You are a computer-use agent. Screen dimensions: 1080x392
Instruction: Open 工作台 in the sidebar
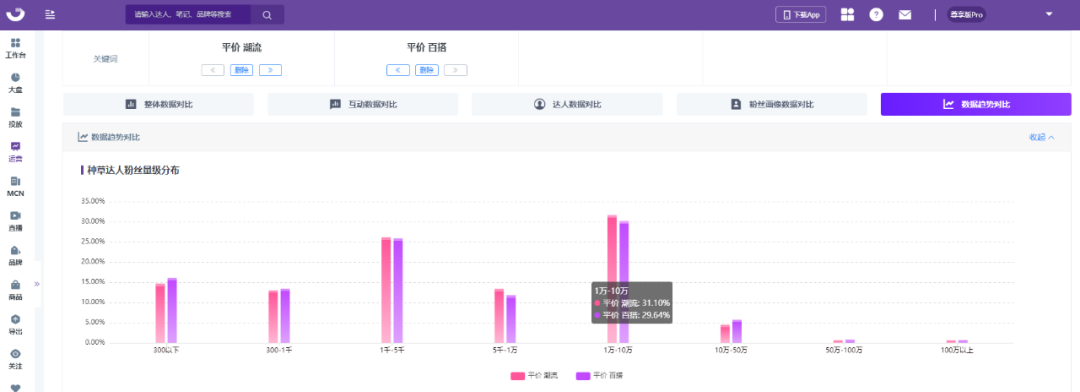point(15,48)
